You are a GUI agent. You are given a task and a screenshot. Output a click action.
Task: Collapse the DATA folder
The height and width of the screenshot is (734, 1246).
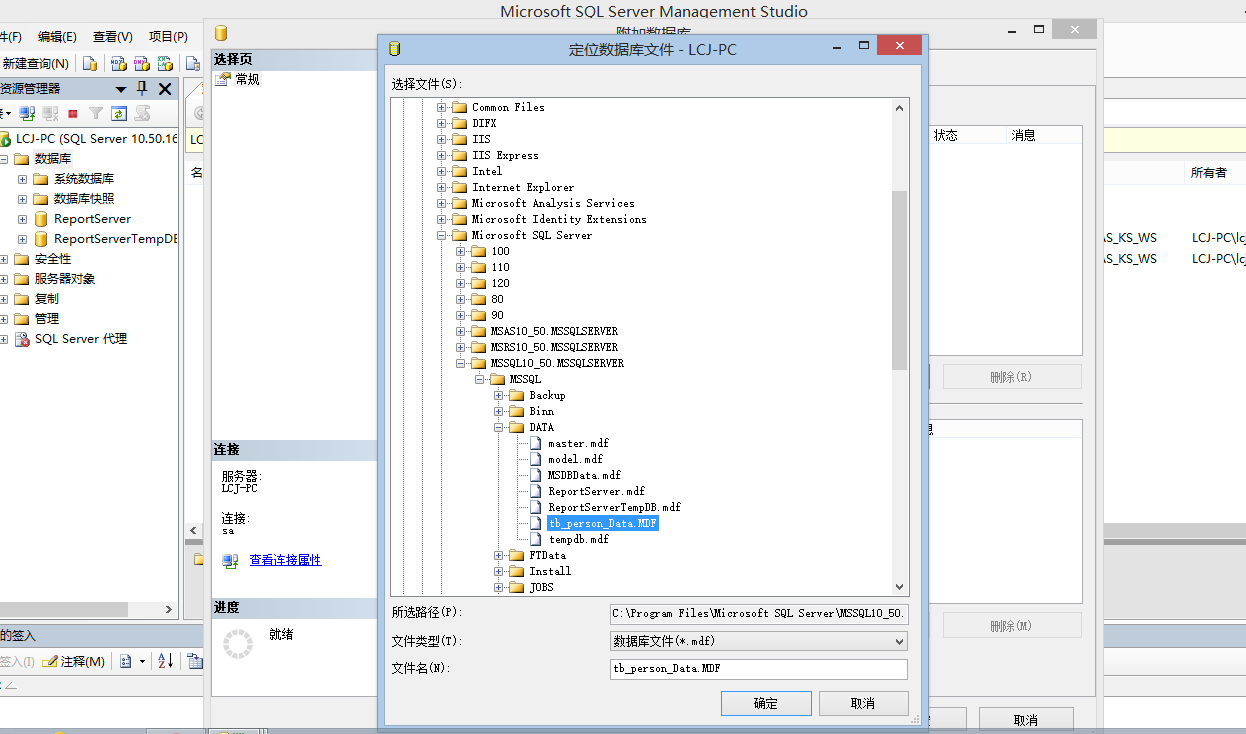coord(499,427)
